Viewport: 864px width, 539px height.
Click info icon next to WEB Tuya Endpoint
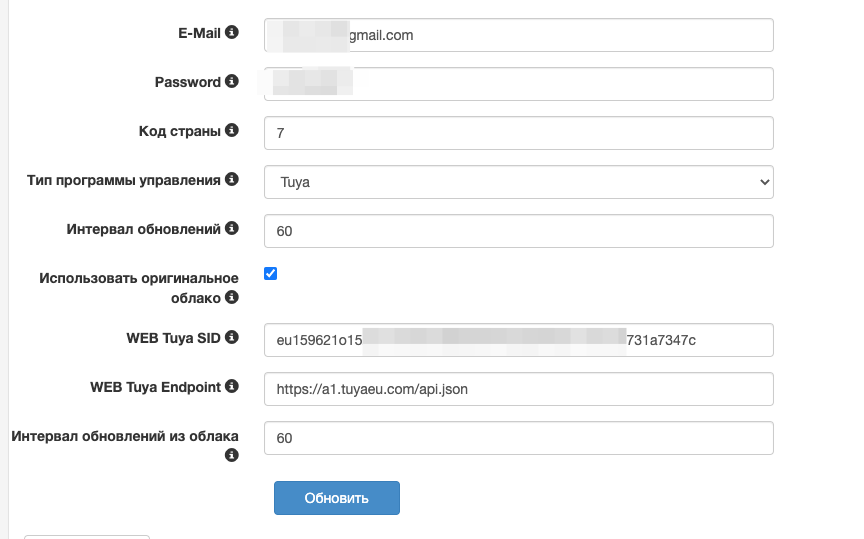click(x=232, y=386)
